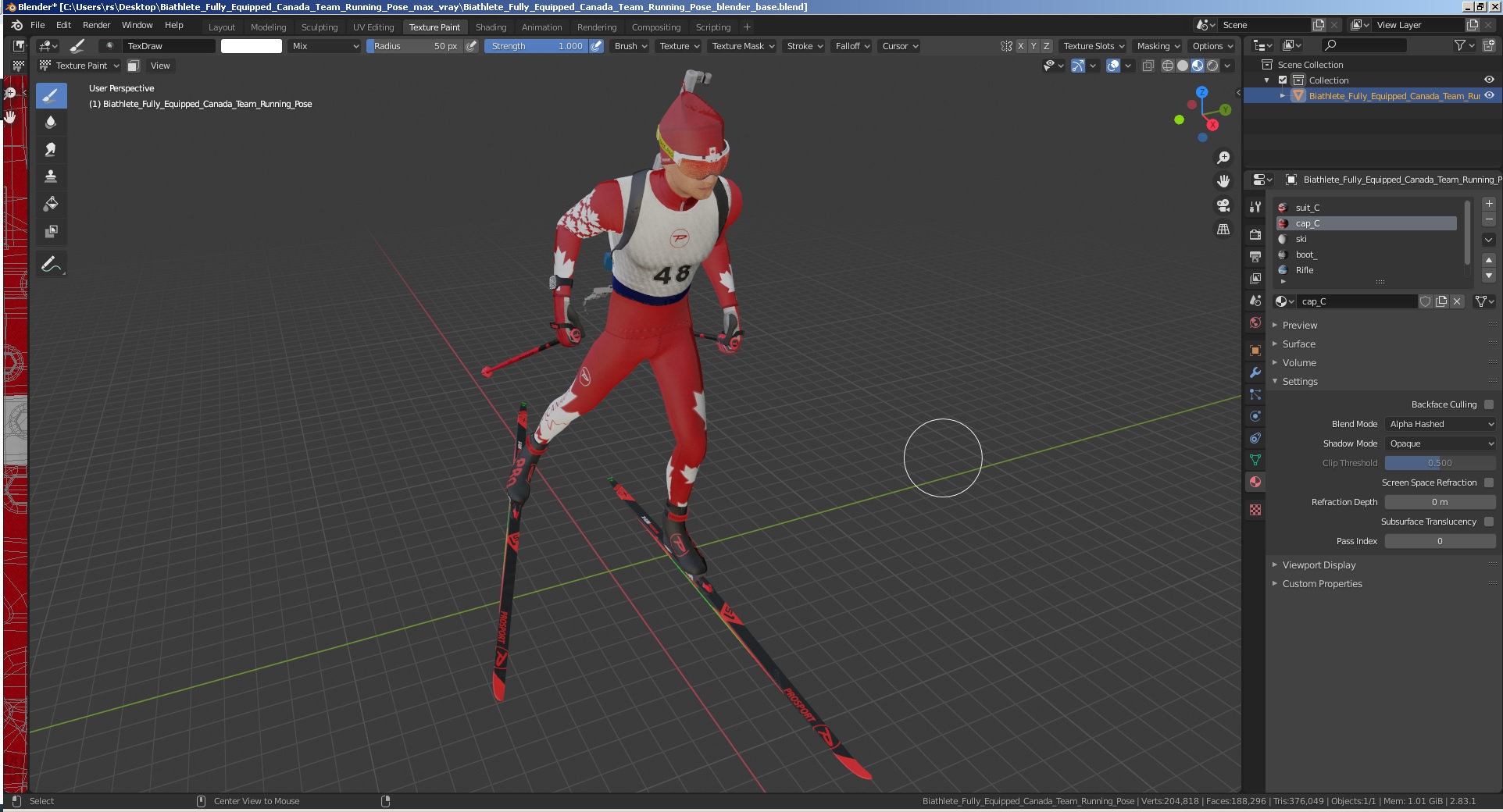Select the Smear tool
Viewport: 1503px width, 812px height.
(51, 149)
